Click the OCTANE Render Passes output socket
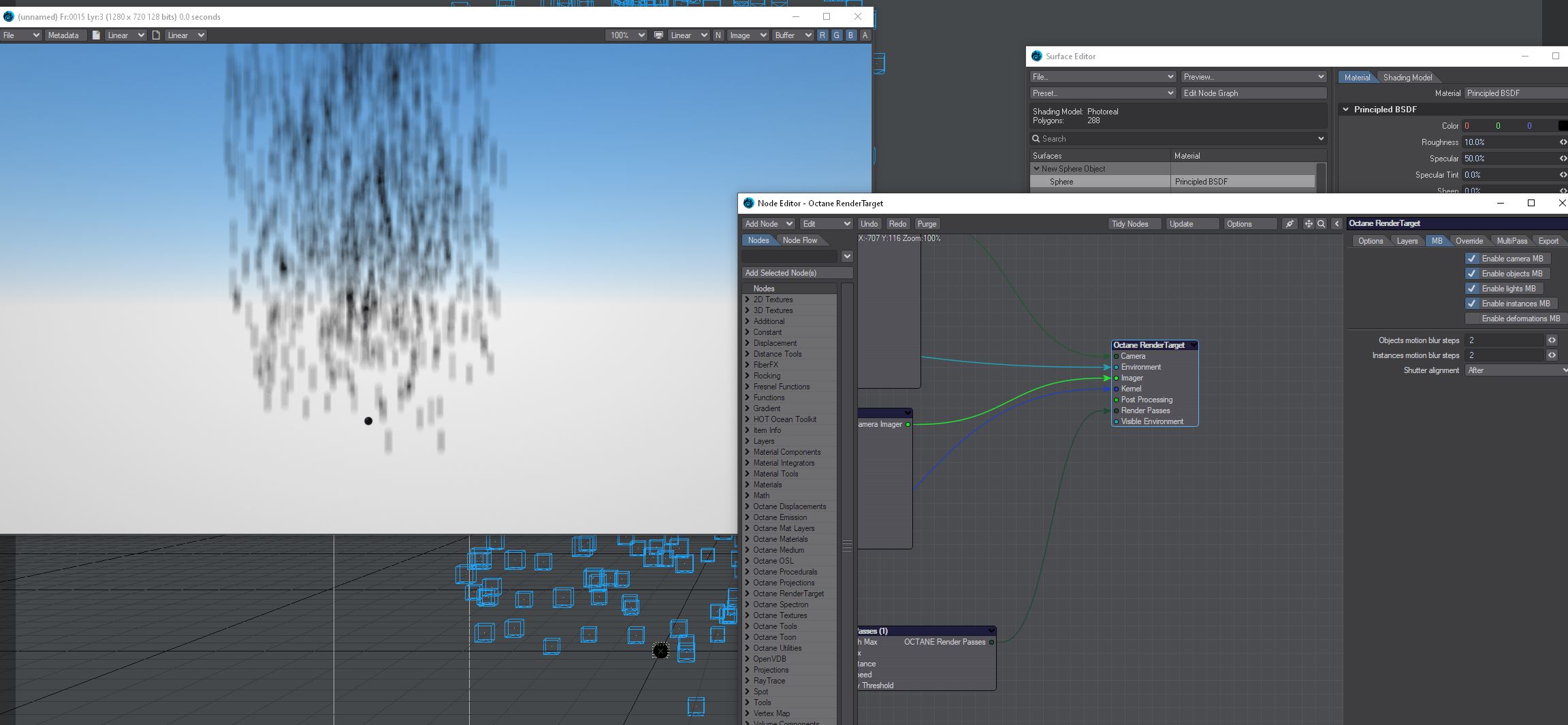Screen dimensions: 1568x725 click(x=991, y=642)
